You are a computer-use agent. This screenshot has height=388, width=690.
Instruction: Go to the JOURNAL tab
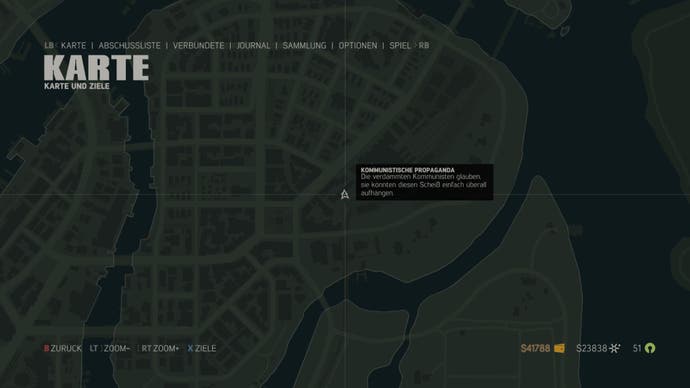tap(253, 45)
